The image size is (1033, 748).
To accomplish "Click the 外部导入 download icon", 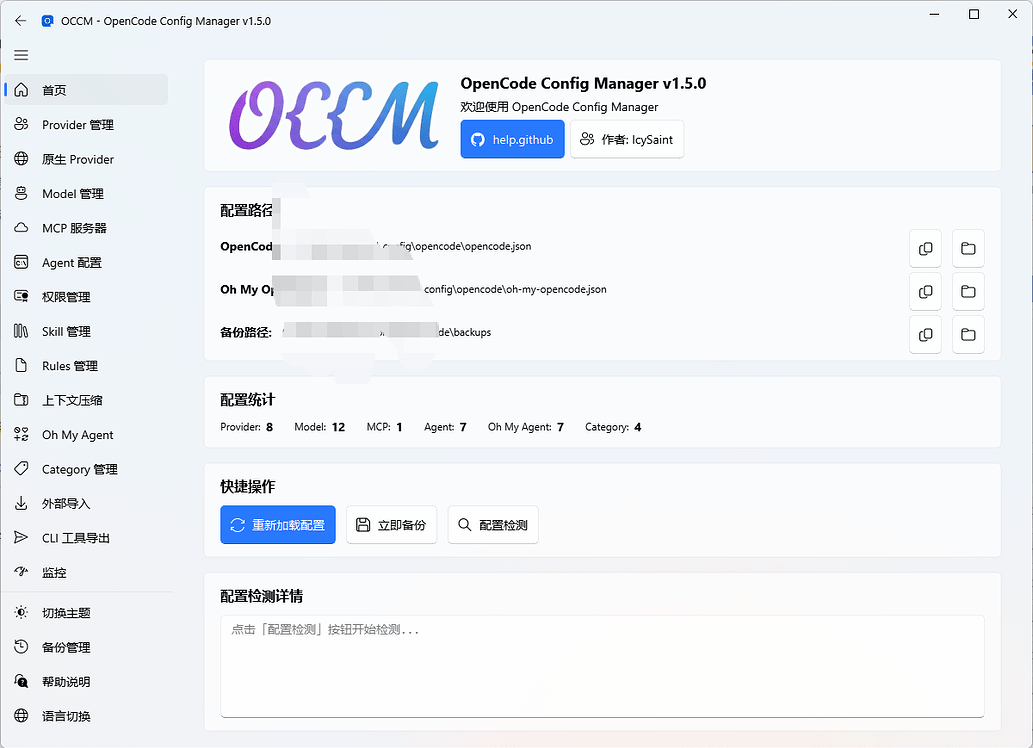I will pos(21,503).
